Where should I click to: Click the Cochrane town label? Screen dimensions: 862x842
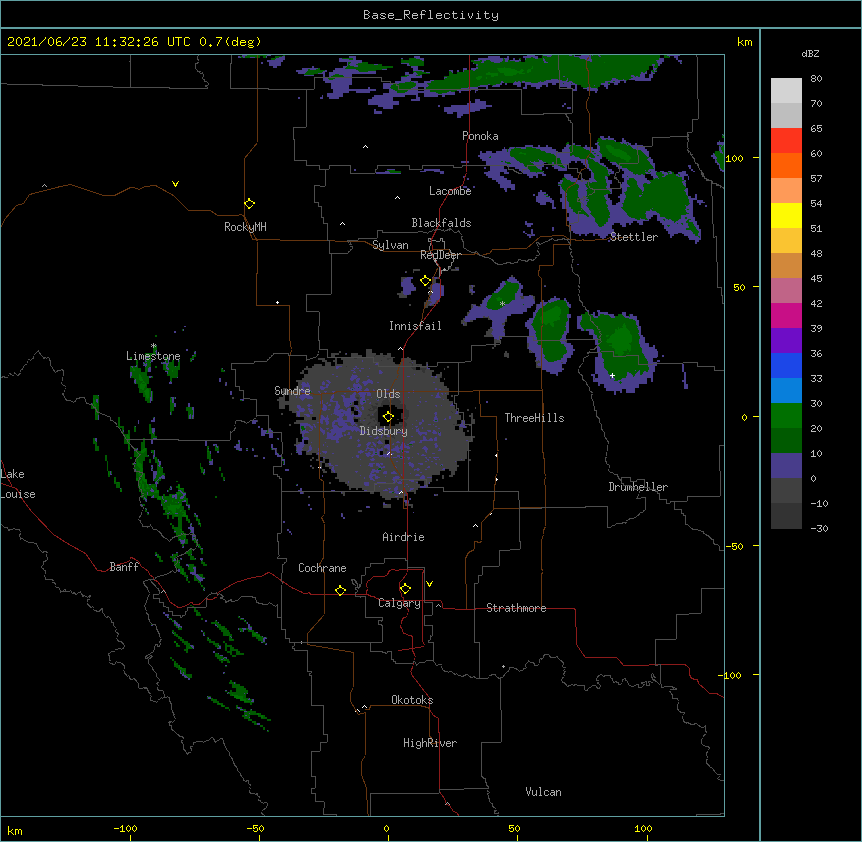point(322,568)
